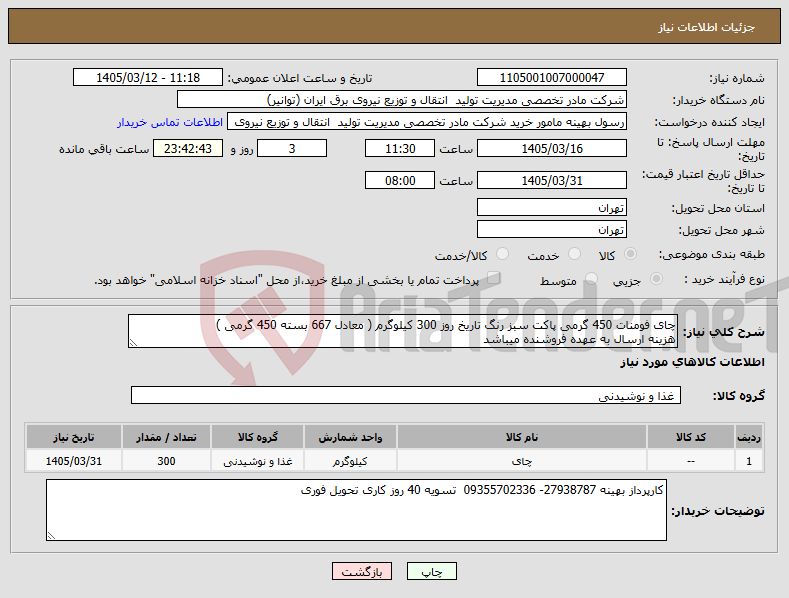Click the غذا و نوشیدنی table cell
The height and width of the screenshot is (598, 789).
click(258, 461)
